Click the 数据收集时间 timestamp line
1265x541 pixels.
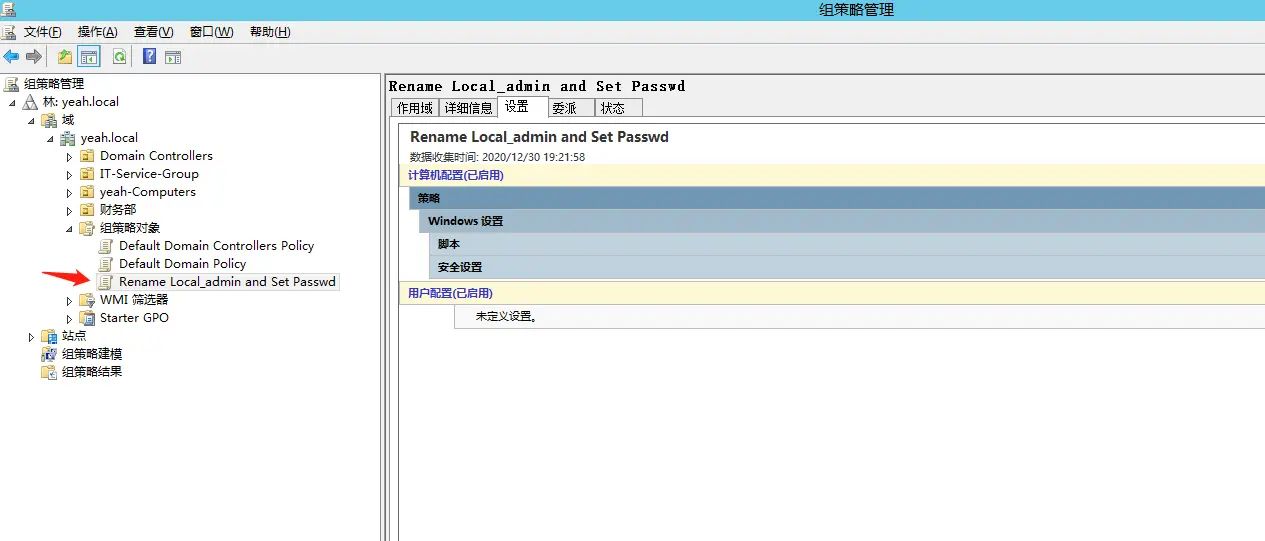pos(497,157)
